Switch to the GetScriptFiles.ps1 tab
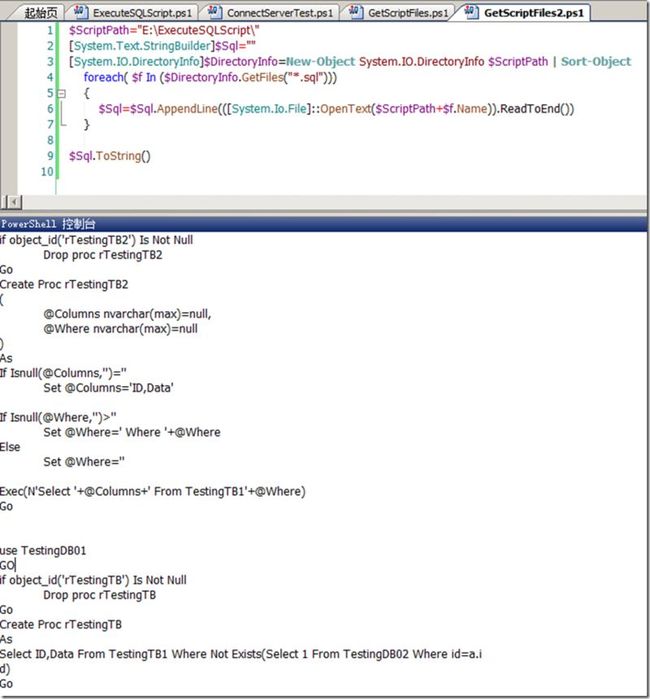Screen dimensions: 650x699 (407, 13)
